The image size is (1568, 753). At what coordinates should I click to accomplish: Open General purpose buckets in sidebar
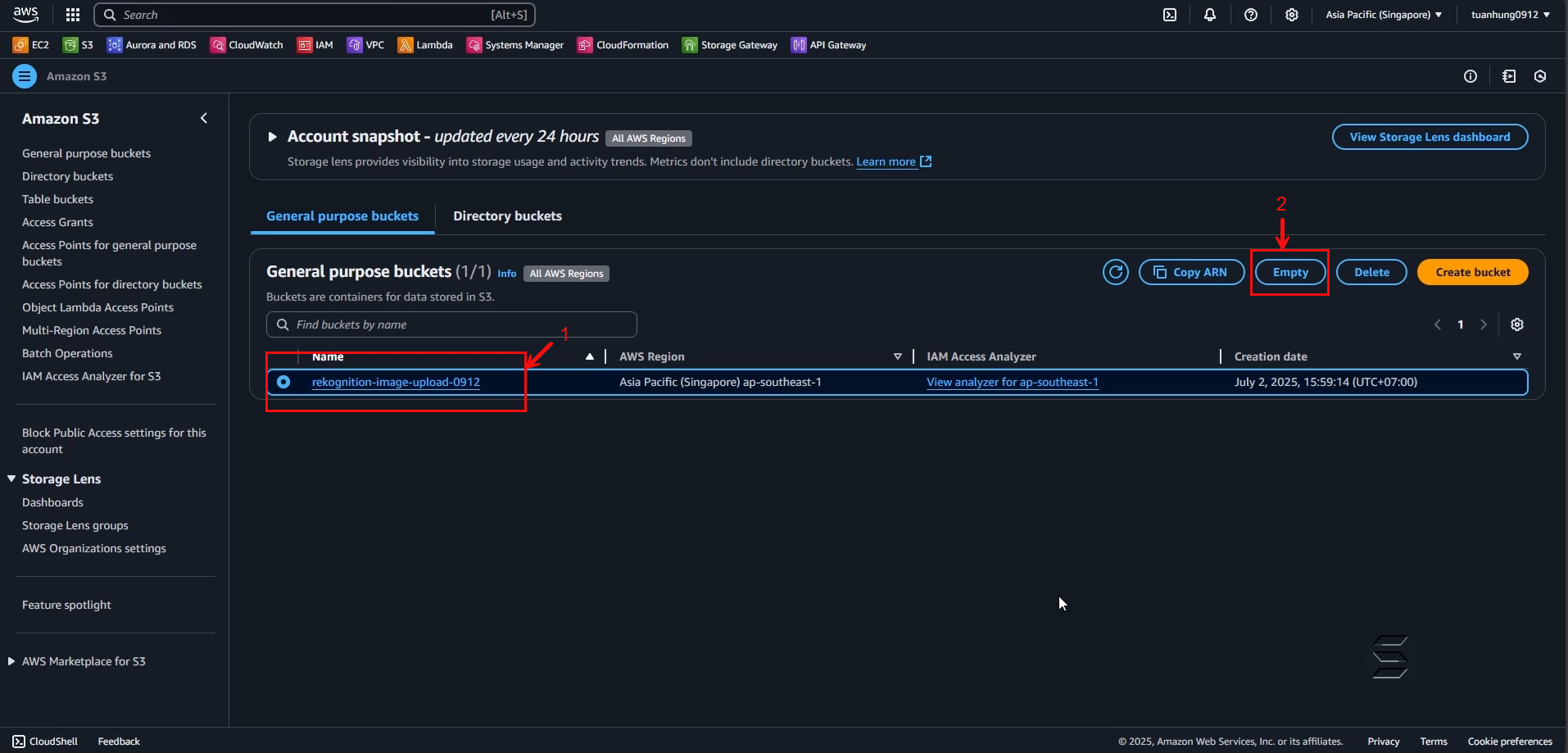coord(86,153)
